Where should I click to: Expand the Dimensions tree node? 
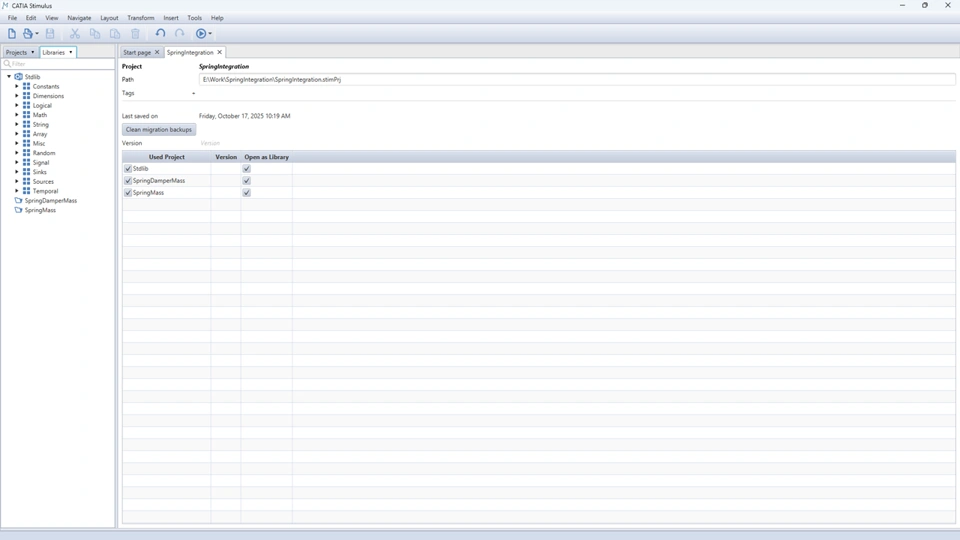(17, 96)
